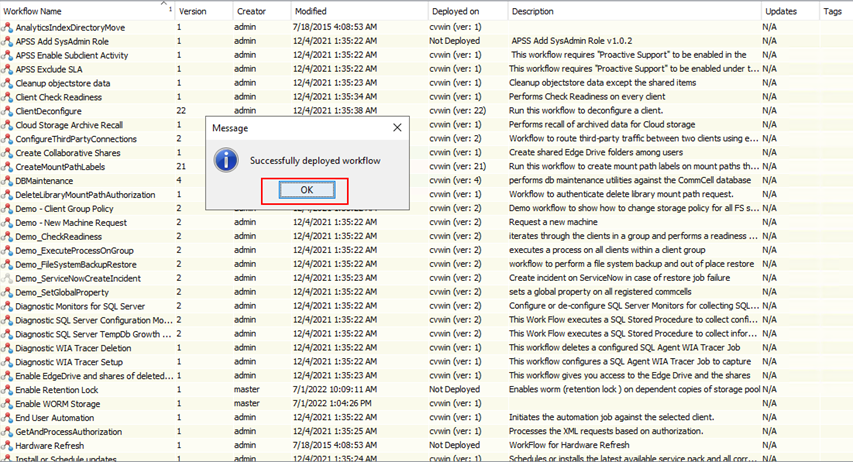Click the Updates column header
853x462 pixels.
(x=780, y=11)
